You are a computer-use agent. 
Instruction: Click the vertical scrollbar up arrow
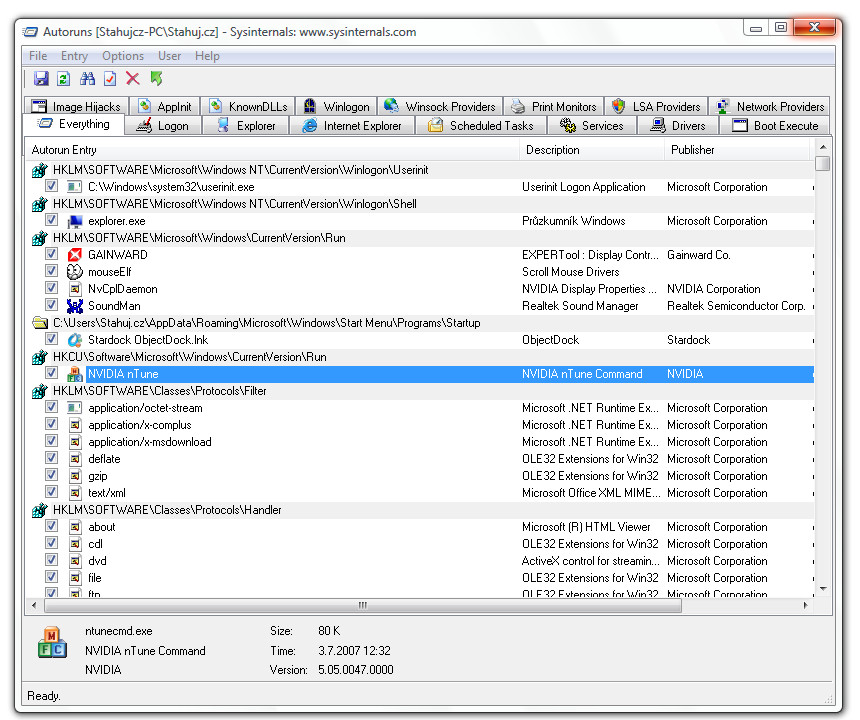pos(823,147)
